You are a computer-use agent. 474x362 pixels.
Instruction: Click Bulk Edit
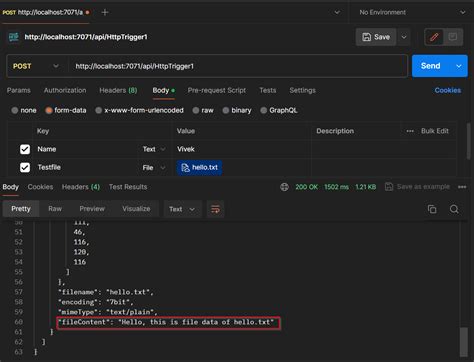coord(435,131)
